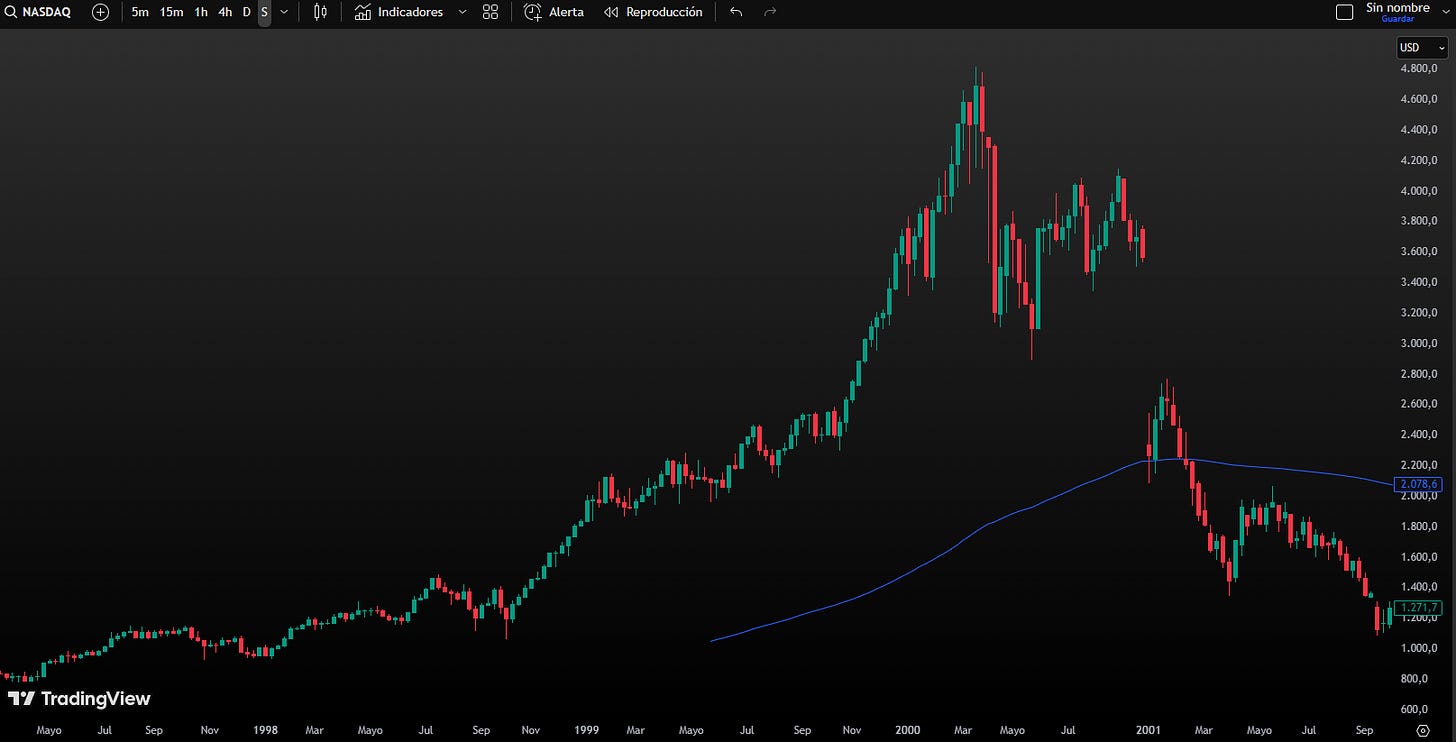Viewport: 1456px width, 742px height.
Task: Select the 15m timeframe
Action: (x=171, y=12)
